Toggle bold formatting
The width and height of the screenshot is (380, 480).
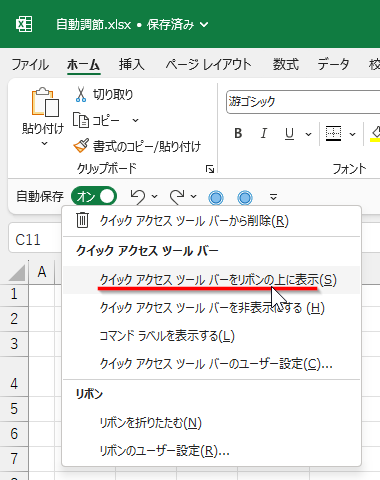coord(238,134)
